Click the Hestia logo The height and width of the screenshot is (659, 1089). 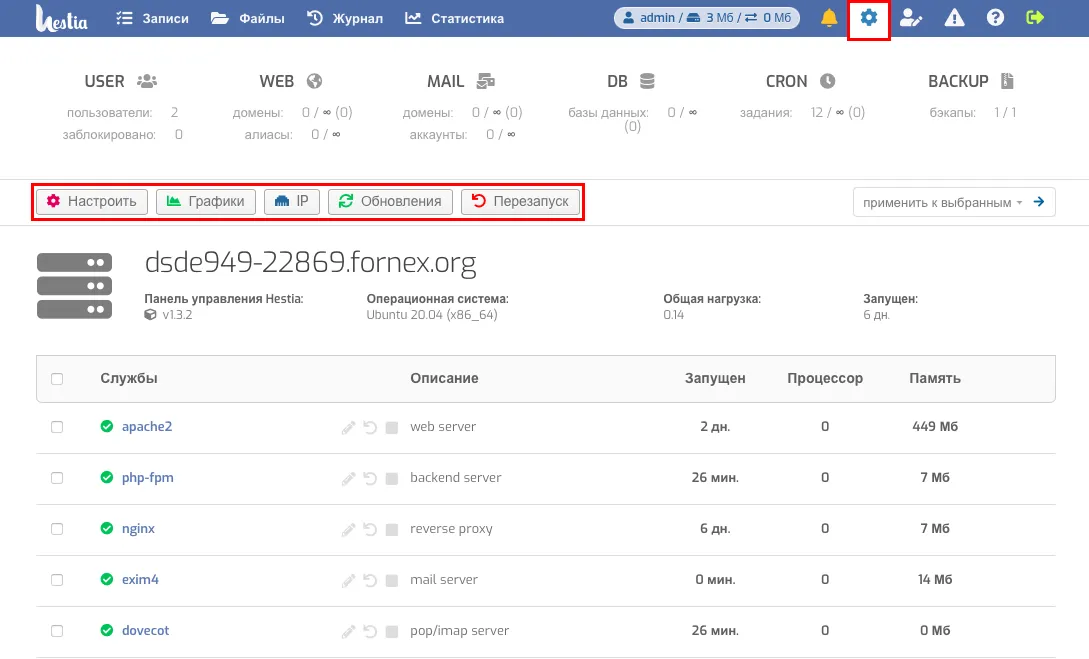point(62,18)
